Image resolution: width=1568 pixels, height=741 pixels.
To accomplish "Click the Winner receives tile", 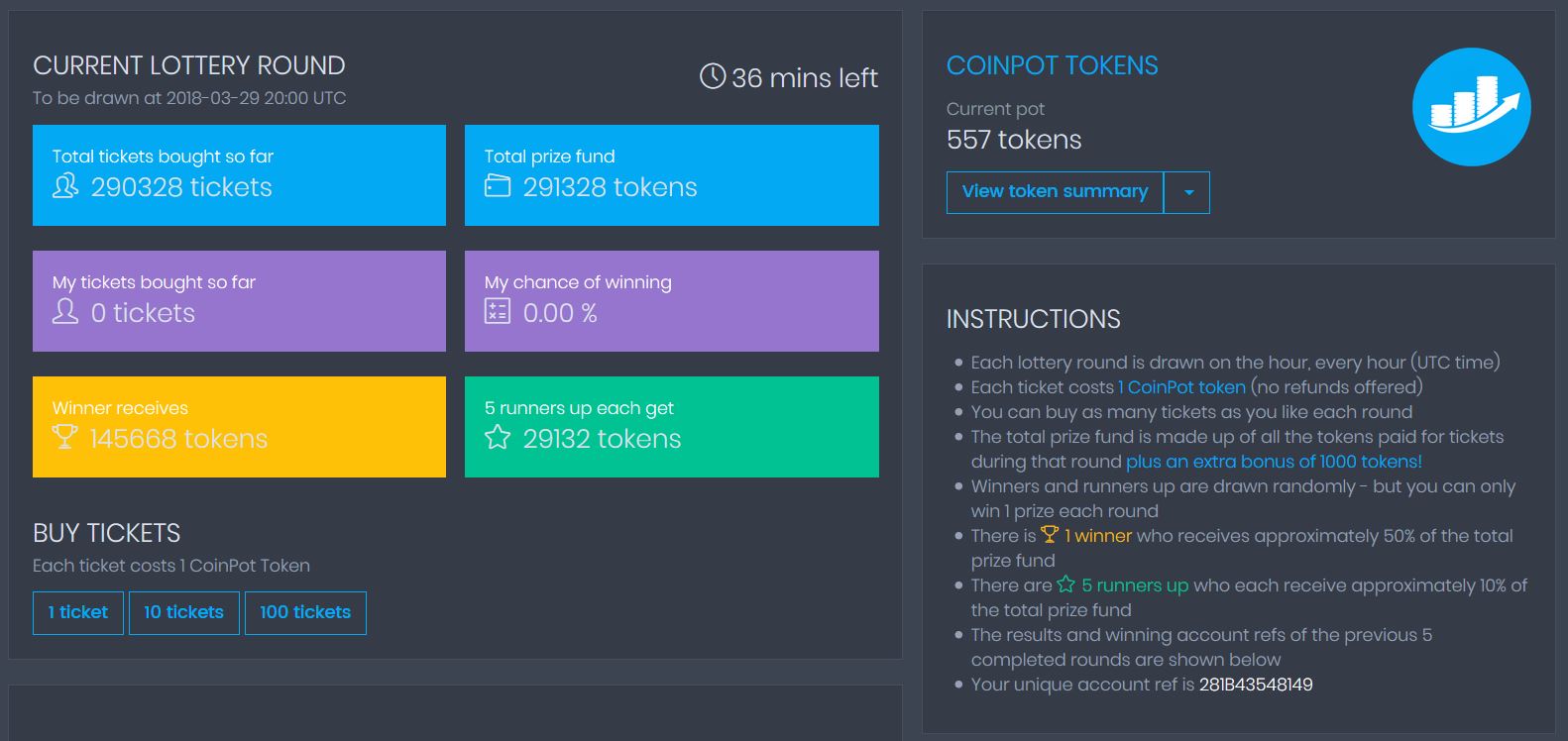I will pyautogui.click(x=239, y=427).
